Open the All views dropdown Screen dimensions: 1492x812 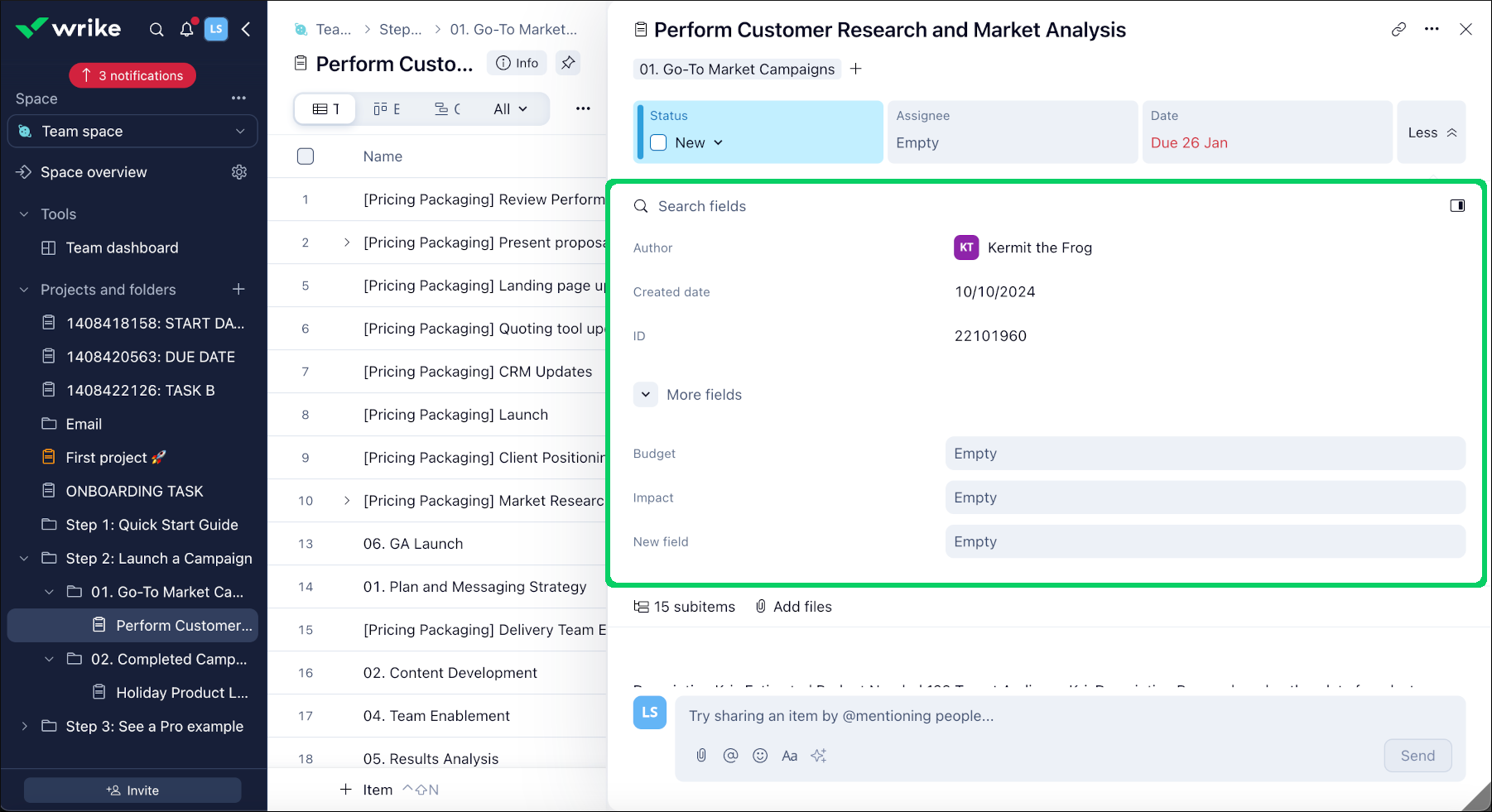510,109
